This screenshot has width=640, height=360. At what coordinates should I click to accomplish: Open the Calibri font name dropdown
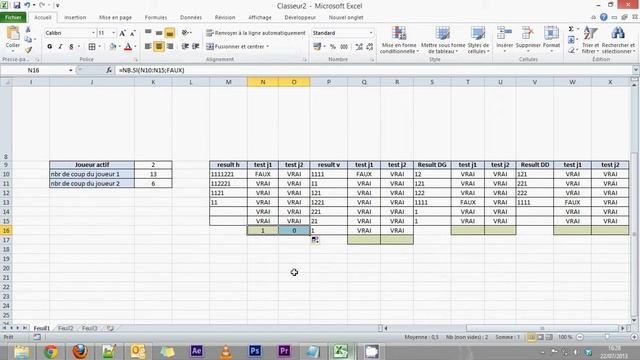(x=93, y=33)
